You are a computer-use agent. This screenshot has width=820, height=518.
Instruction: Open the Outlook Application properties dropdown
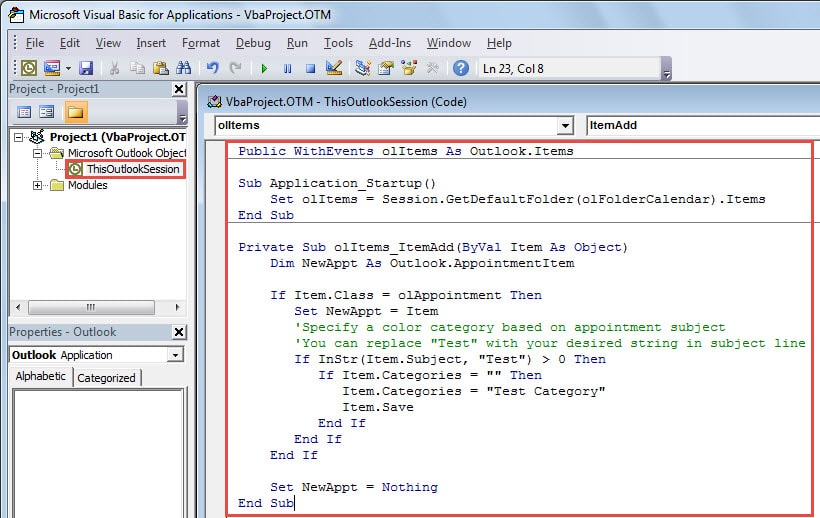176,355
